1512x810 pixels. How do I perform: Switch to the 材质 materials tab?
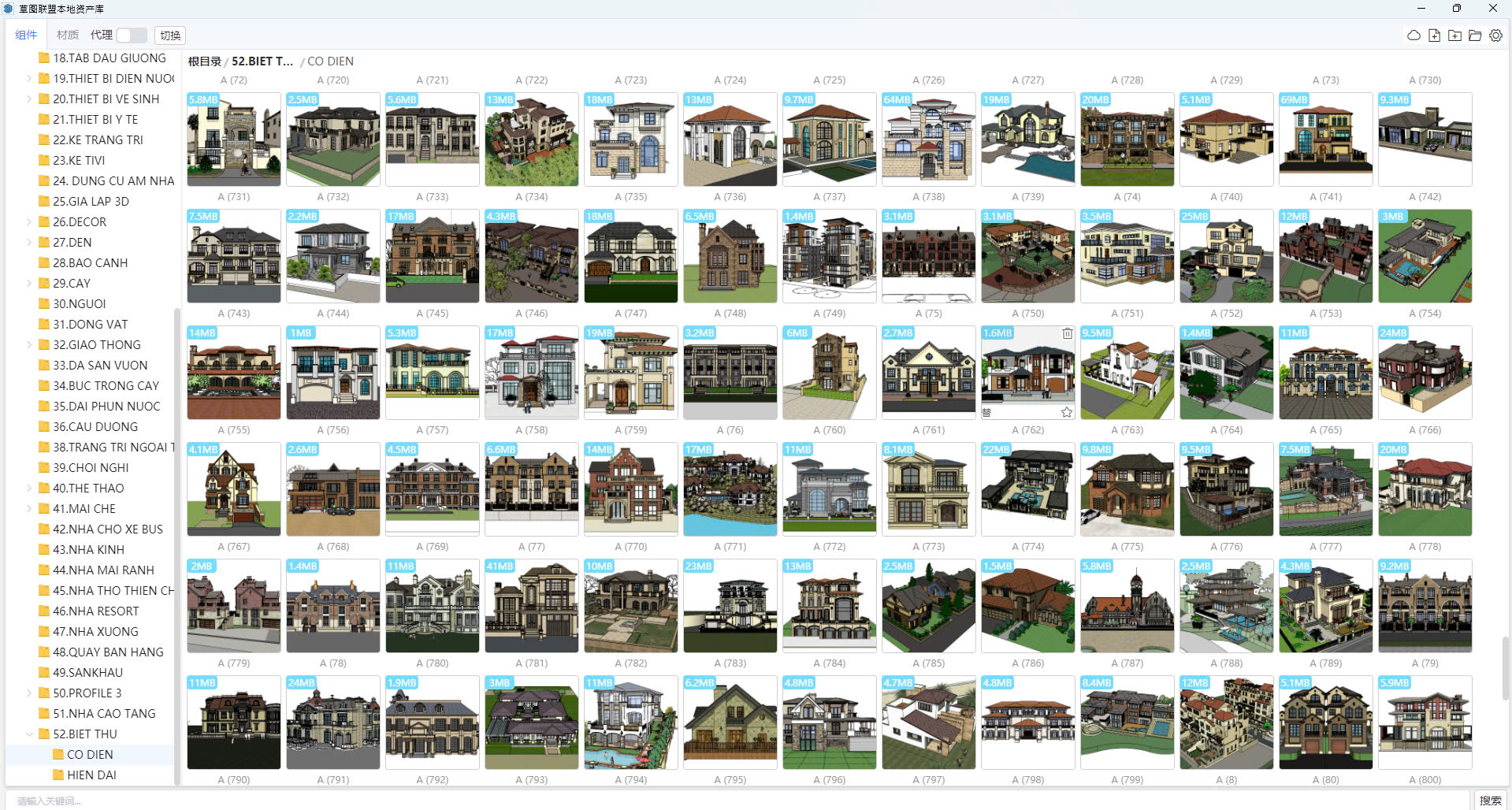[68, 35]
